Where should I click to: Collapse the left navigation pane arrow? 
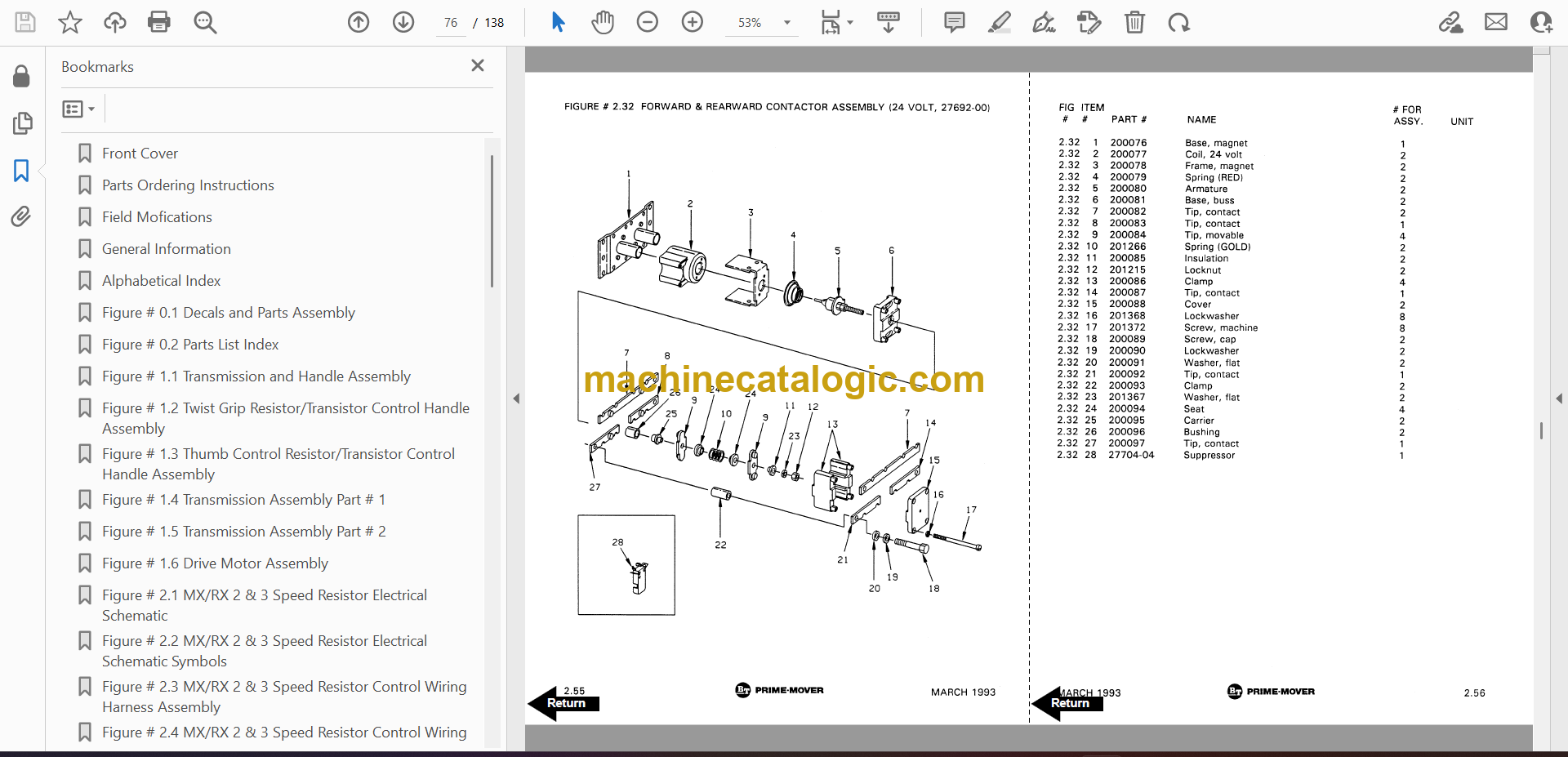click(516, 399)
